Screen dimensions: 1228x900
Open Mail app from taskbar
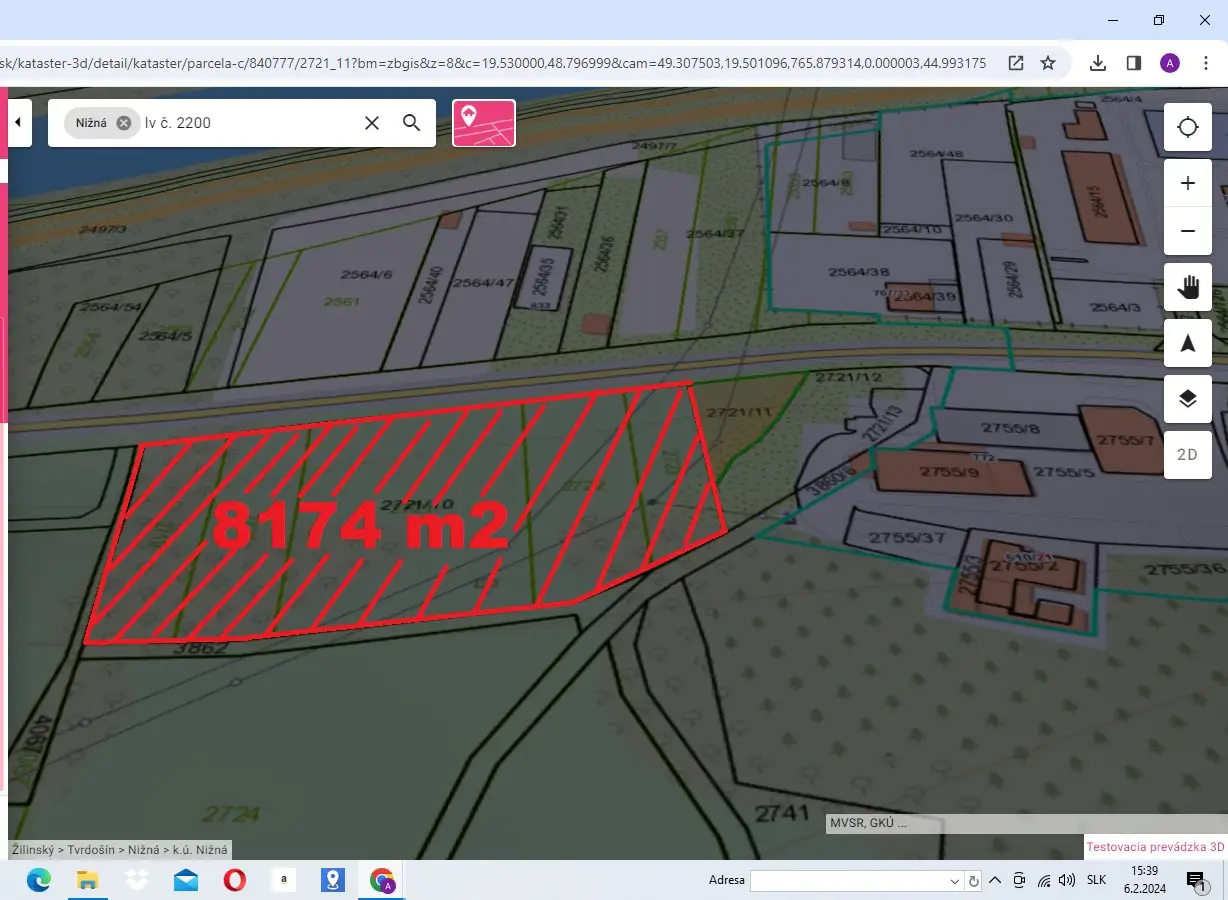click(x=186, y=880)
